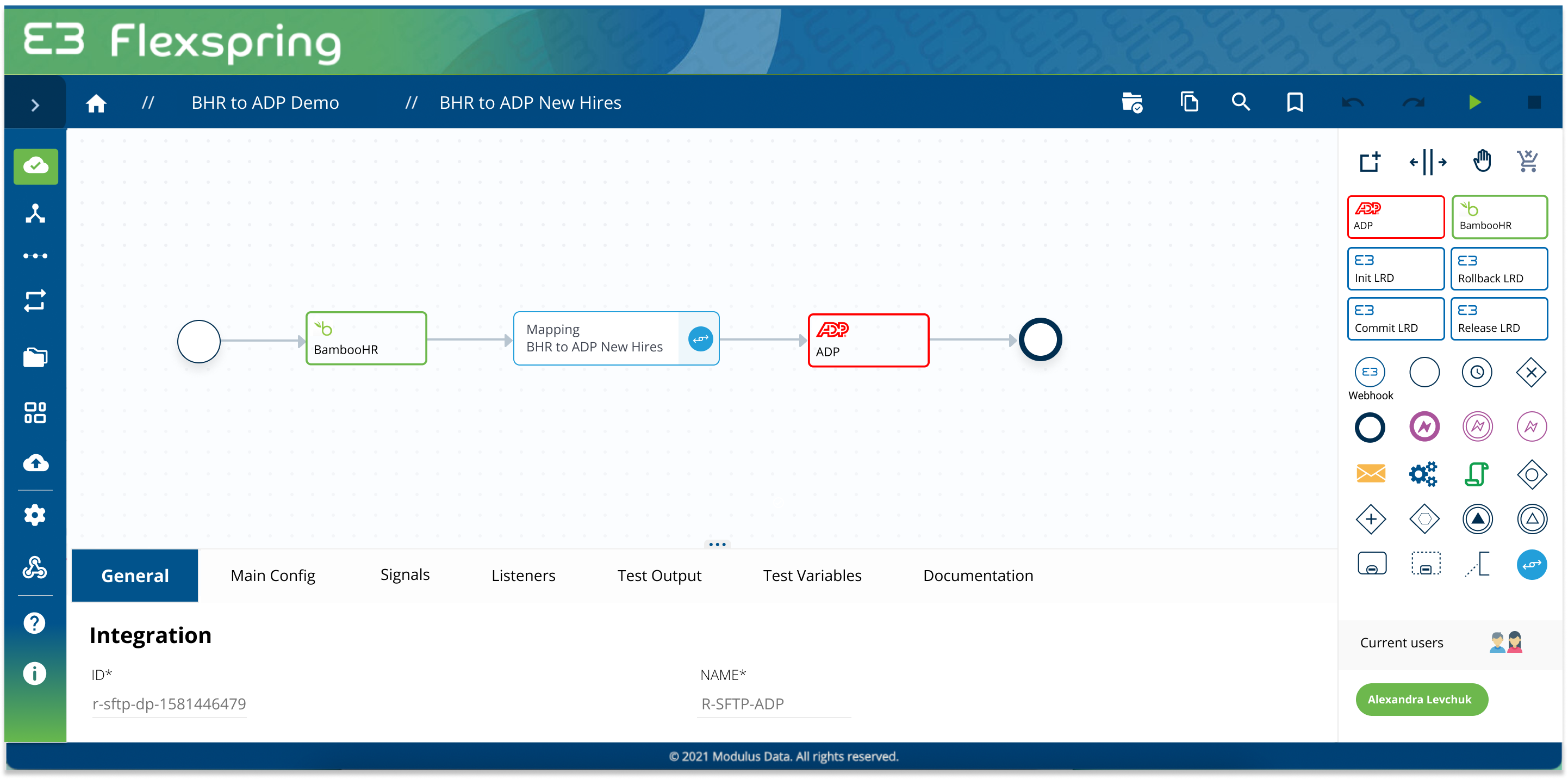Image resolution: width=1568 pixels, height=779 pixels.
Task: Open the folders sidebar icon
Action: [35, 357]
